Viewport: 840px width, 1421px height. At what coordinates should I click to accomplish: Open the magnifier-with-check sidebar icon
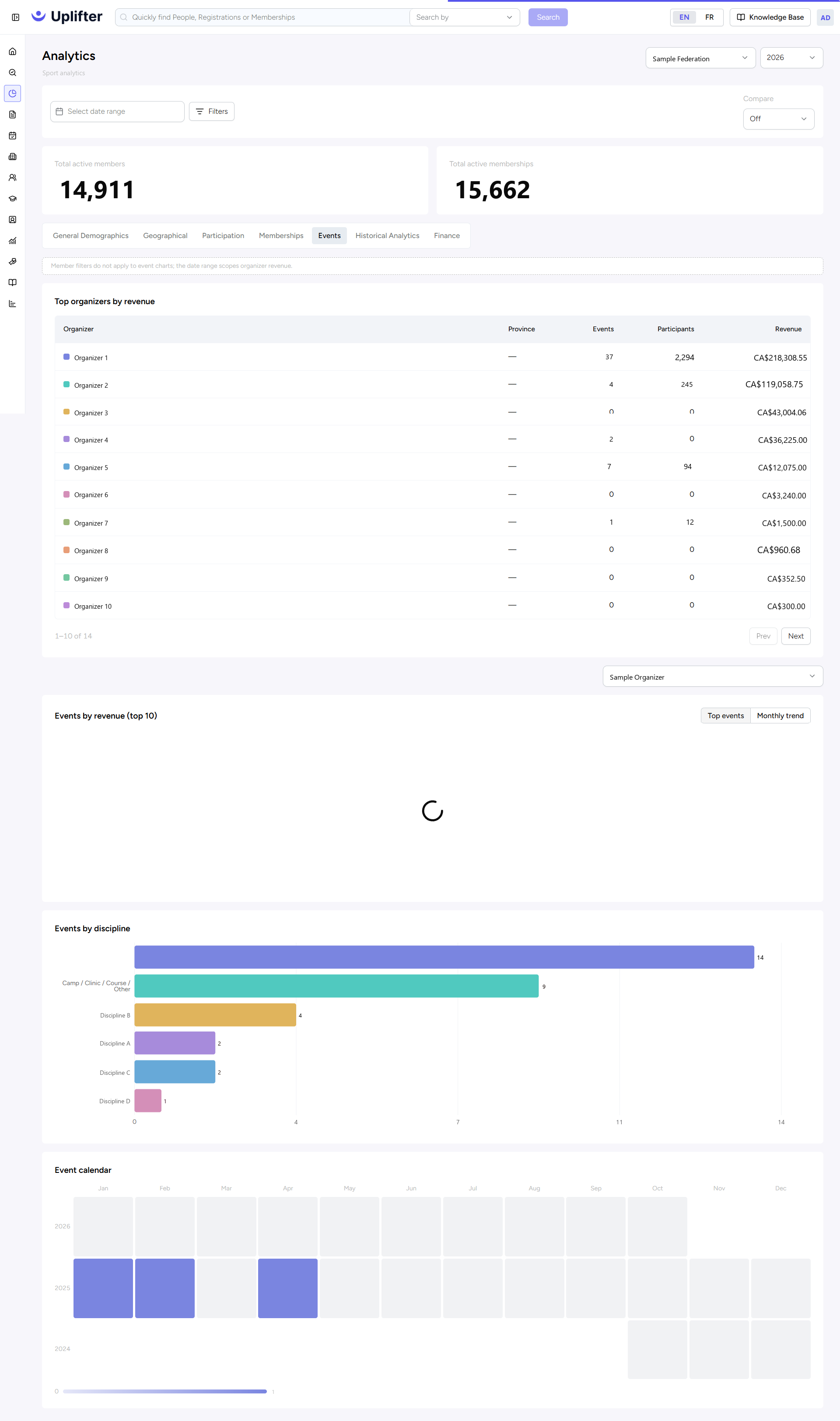click(x=12, y=73)
